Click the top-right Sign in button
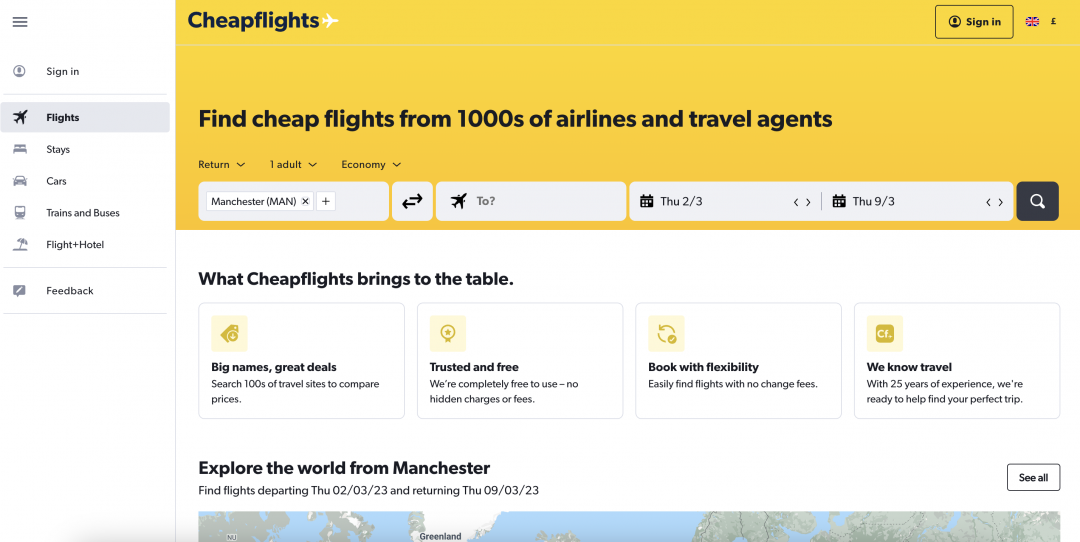Viewport: 1080px width, 542px height. point(974,22)
